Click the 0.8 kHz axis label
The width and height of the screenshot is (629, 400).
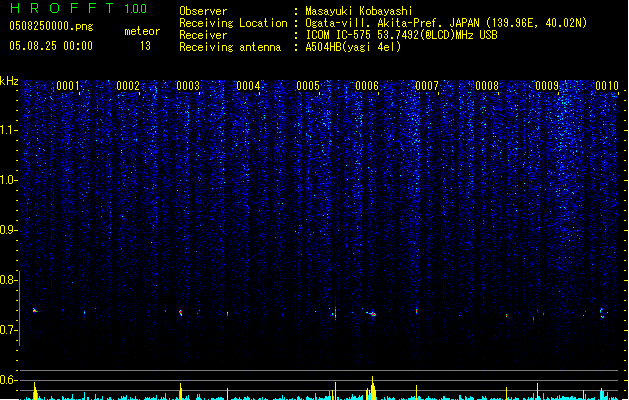[9, 280]
